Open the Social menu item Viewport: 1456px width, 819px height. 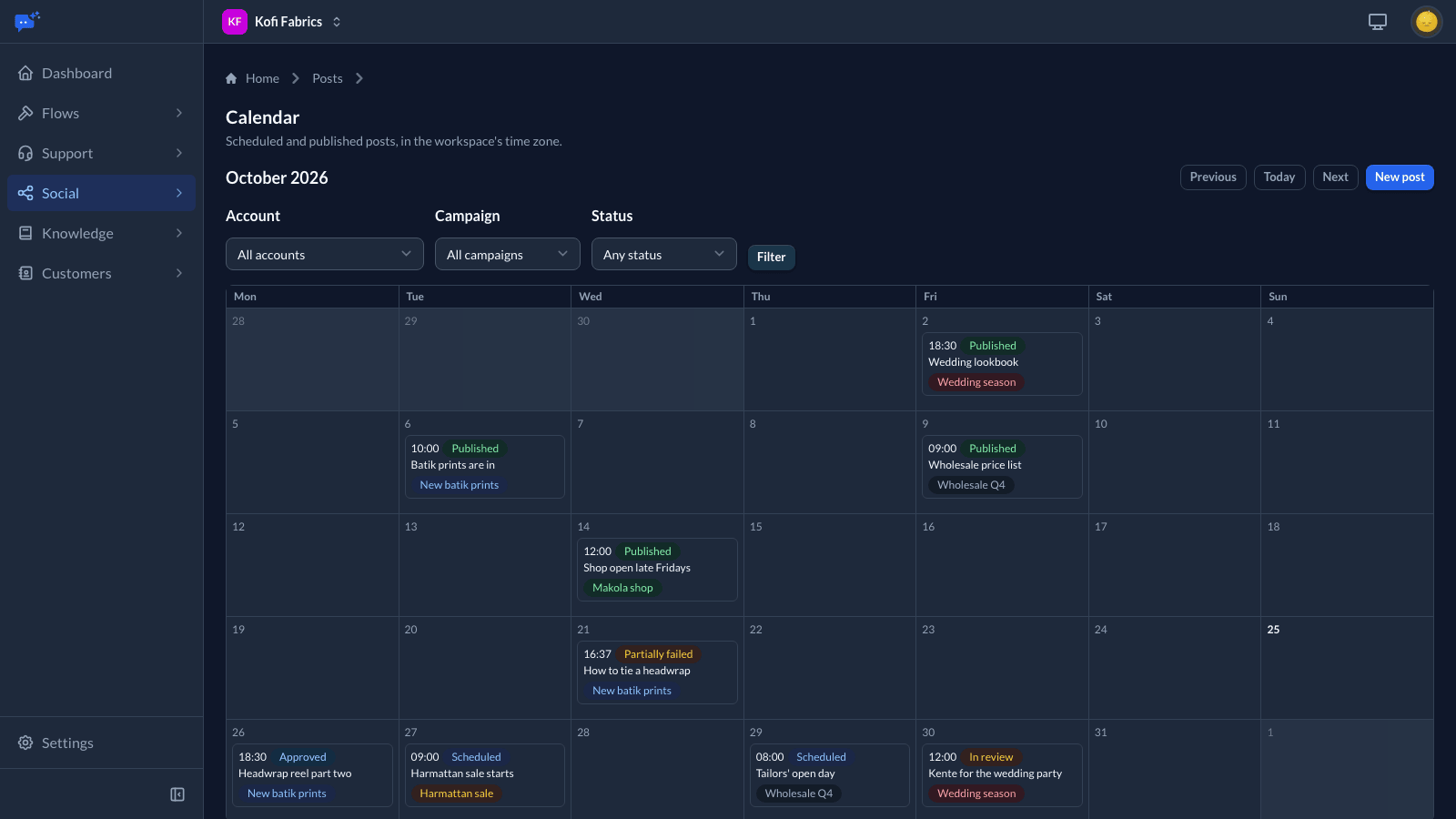point(101,193)
